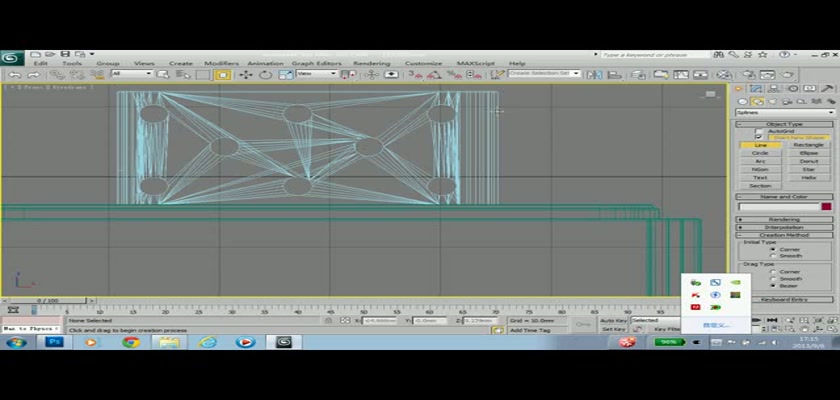Click the Align tool icon

pyautogui.click(x=614, y=74)
